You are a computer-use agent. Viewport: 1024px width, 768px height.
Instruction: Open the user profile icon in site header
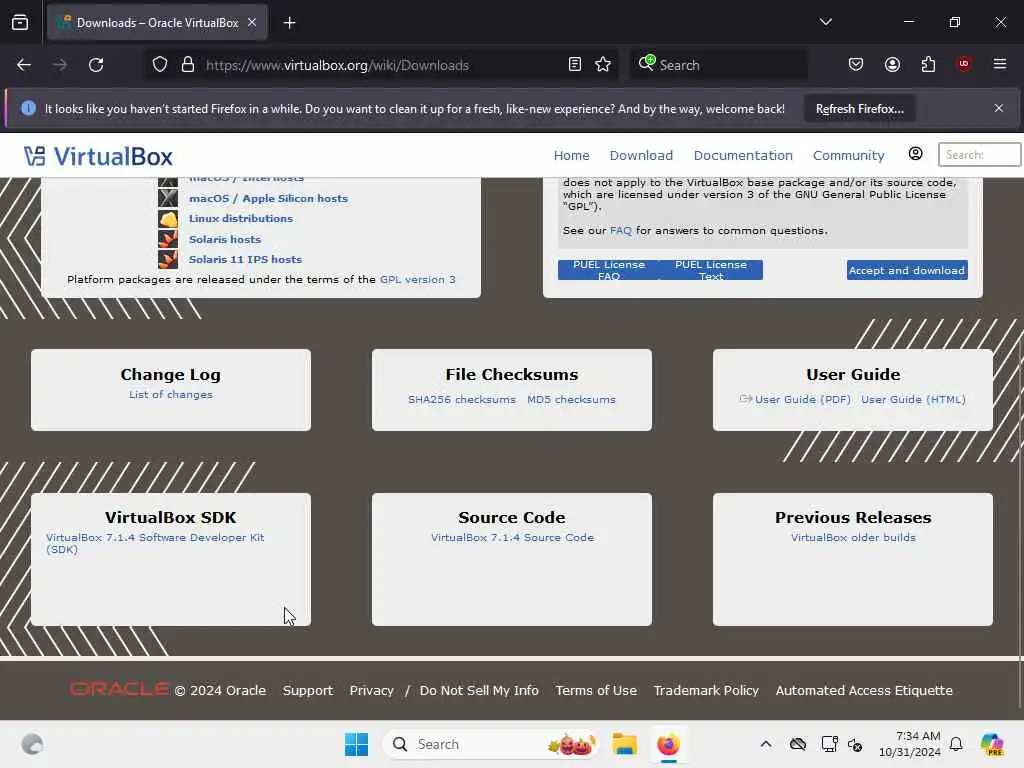tap(916, 153)
